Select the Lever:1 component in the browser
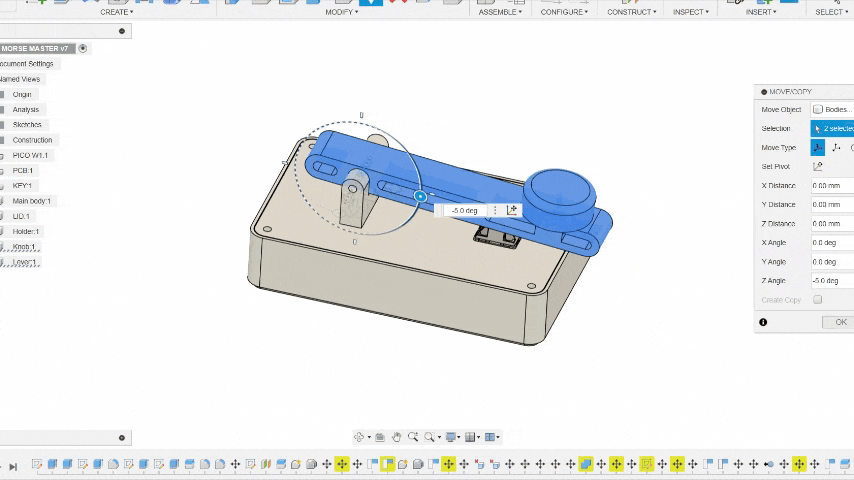Screen dimensions: 854x480 pos(24,262)
